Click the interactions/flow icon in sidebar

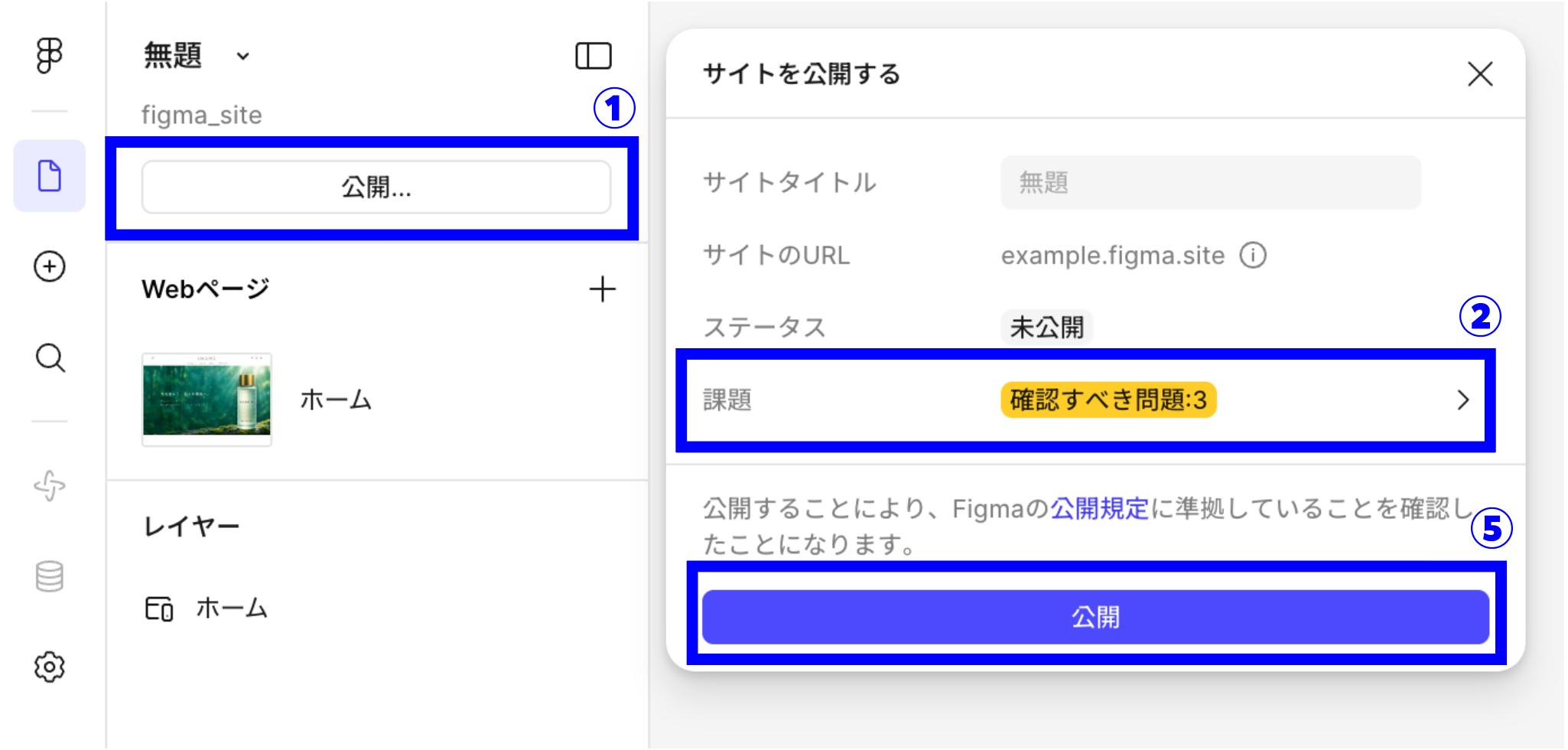(49, 484)
